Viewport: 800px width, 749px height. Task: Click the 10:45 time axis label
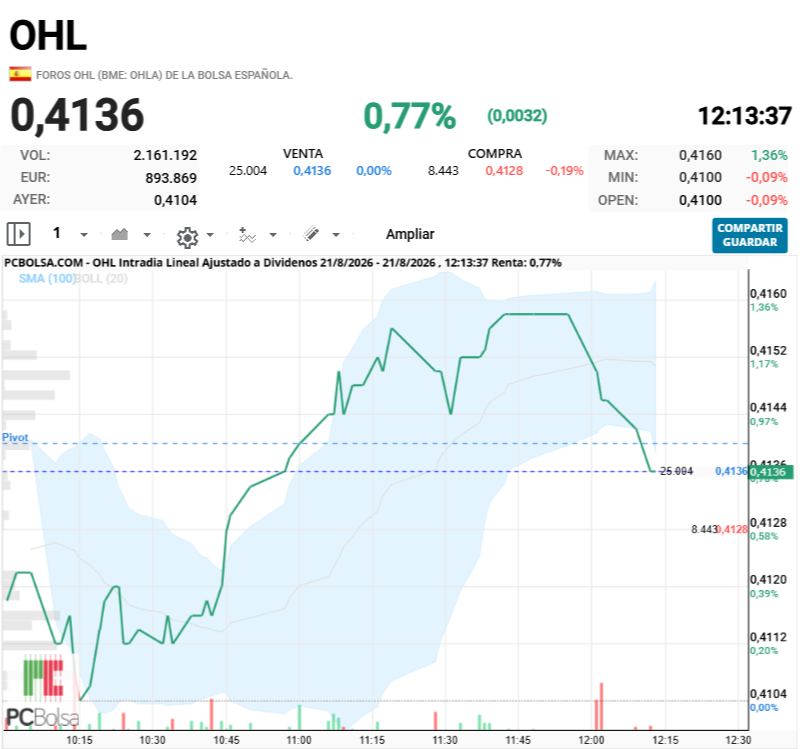[x=226, y=740]
